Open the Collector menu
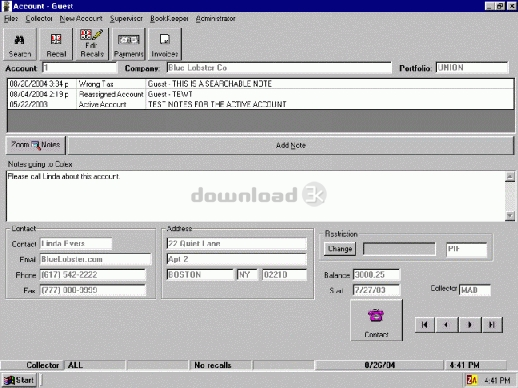This screenshot has width=518, height=388. tap(39, 19)
